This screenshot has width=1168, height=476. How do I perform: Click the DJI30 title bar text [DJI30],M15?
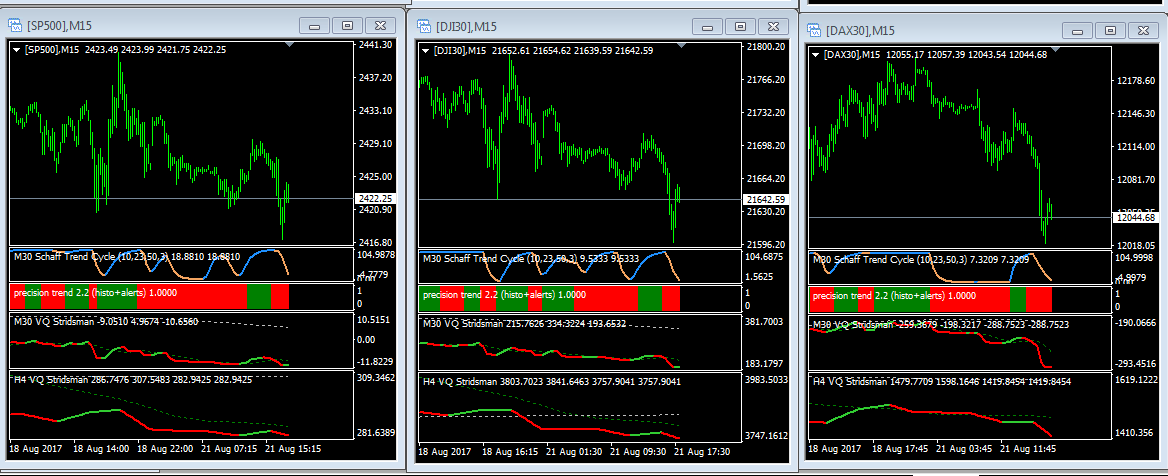pos(468,27)
